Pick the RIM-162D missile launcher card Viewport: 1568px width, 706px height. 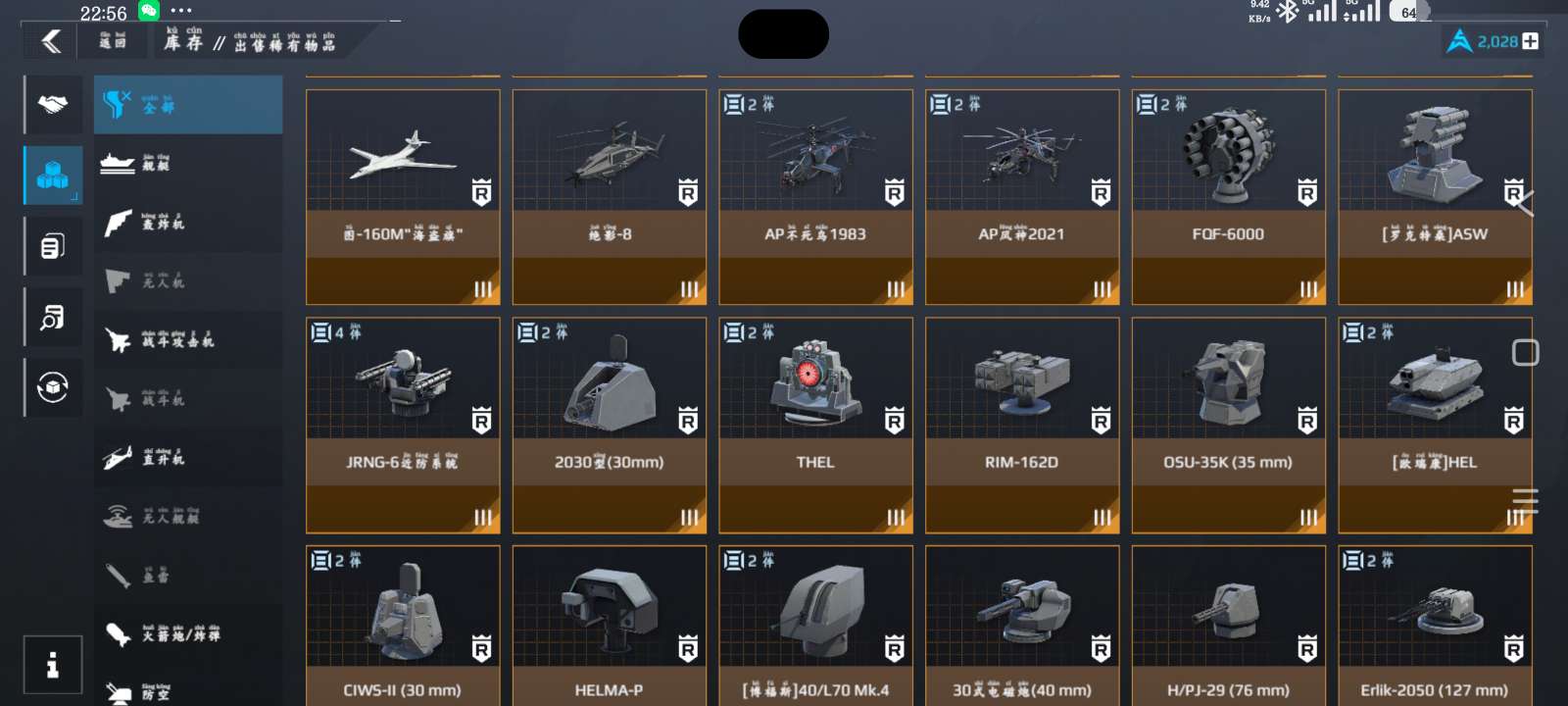coord(1022,426)
